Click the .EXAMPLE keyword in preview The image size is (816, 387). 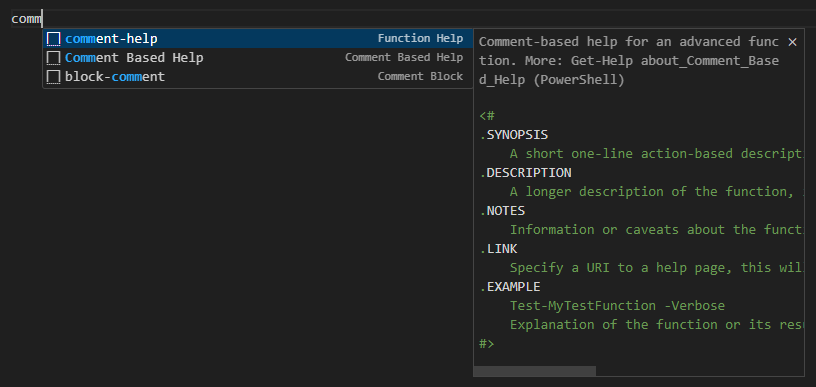coord(510,287)
